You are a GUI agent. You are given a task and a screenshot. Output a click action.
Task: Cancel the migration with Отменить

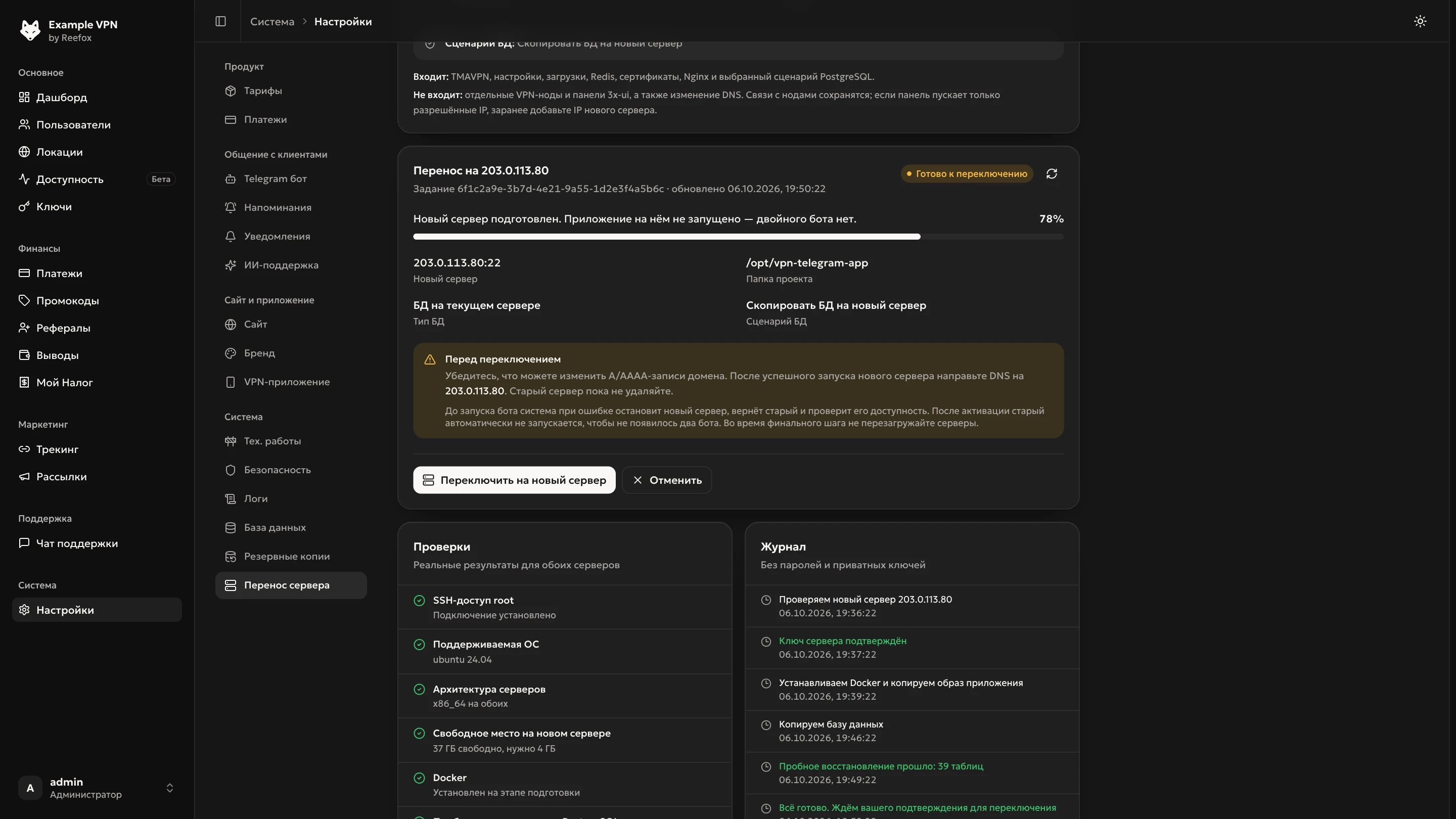(x=666, y=480)
